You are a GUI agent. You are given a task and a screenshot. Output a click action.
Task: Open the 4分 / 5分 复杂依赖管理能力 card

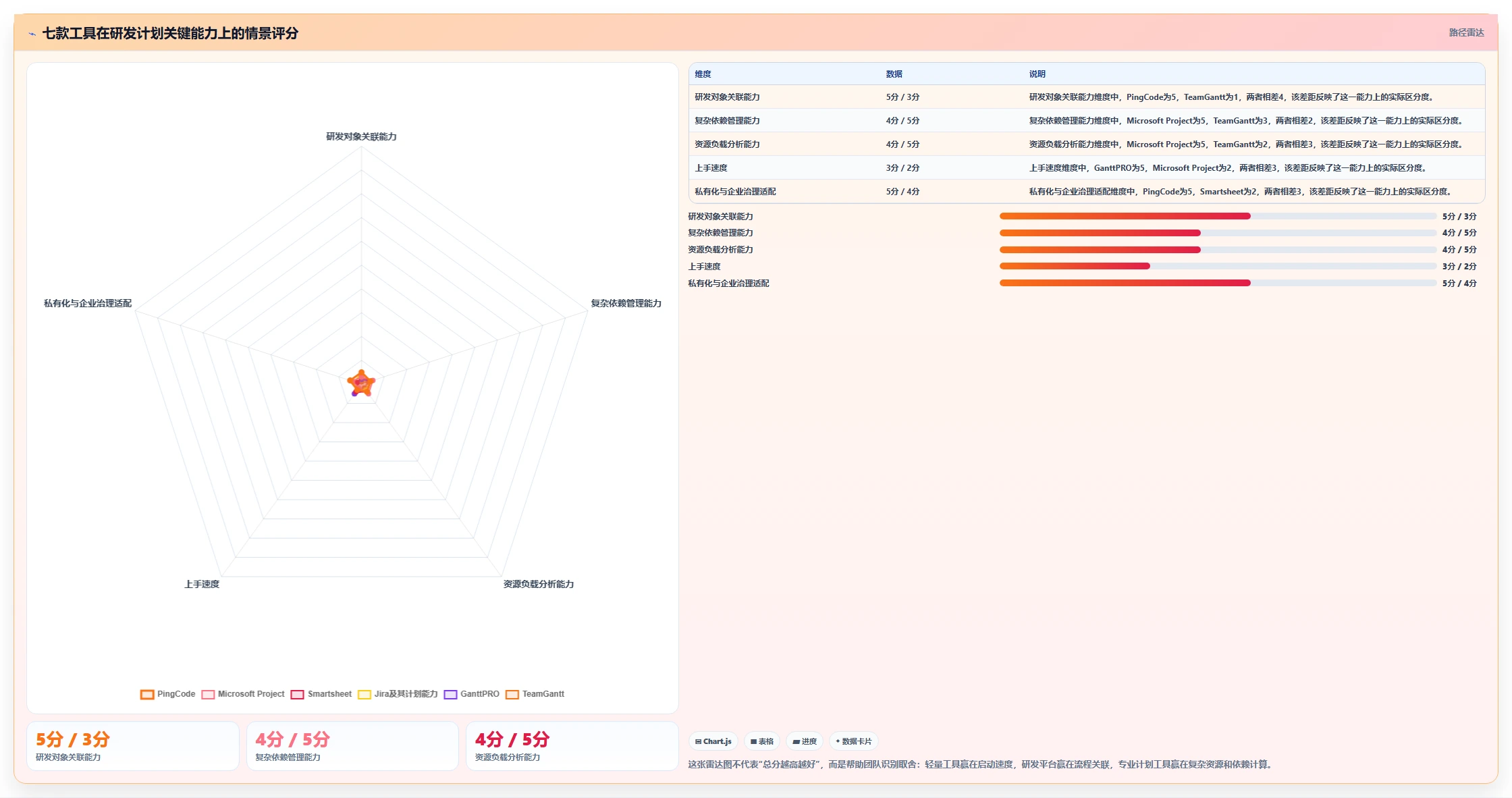click(x=352, y=746)
